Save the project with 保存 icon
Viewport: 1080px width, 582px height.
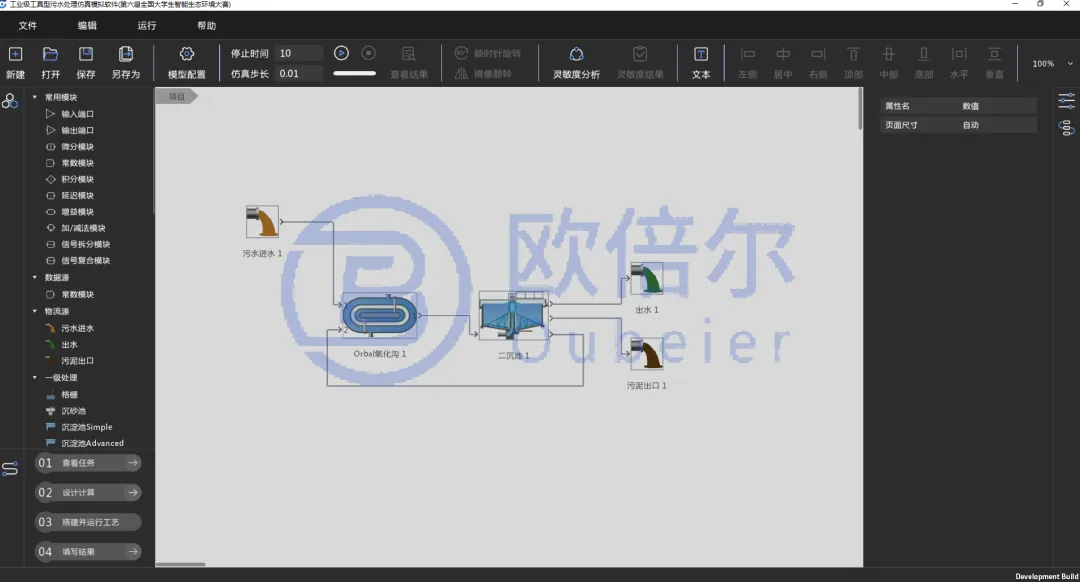point(85,54)
